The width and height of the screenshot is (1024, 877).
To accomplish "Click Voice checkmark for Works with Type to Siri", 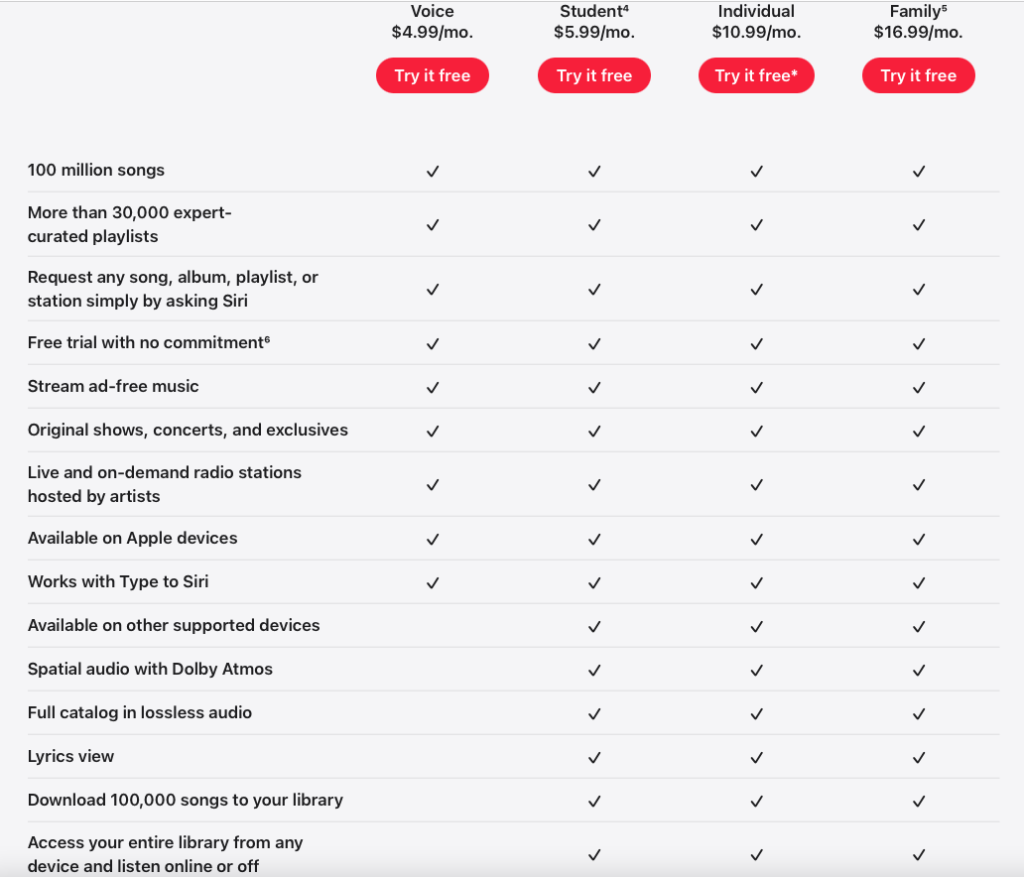I will tap(432, 582).
